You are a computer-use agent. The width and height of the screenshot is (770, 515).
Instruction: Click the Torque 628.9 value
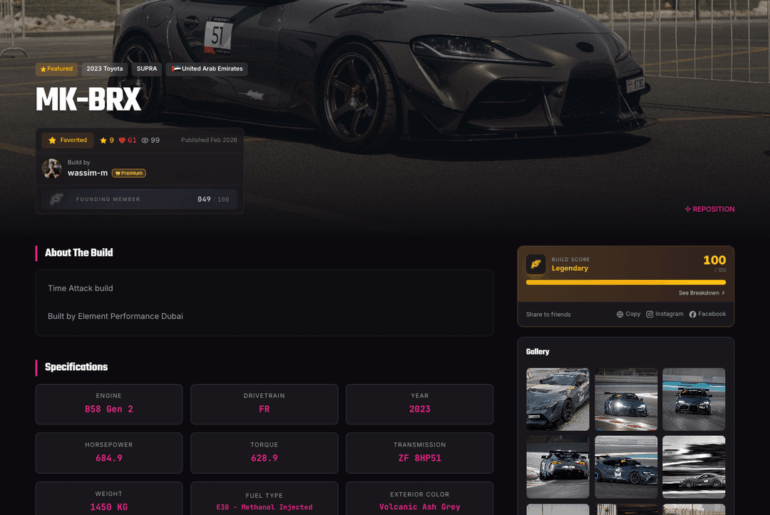click(264, 458)
